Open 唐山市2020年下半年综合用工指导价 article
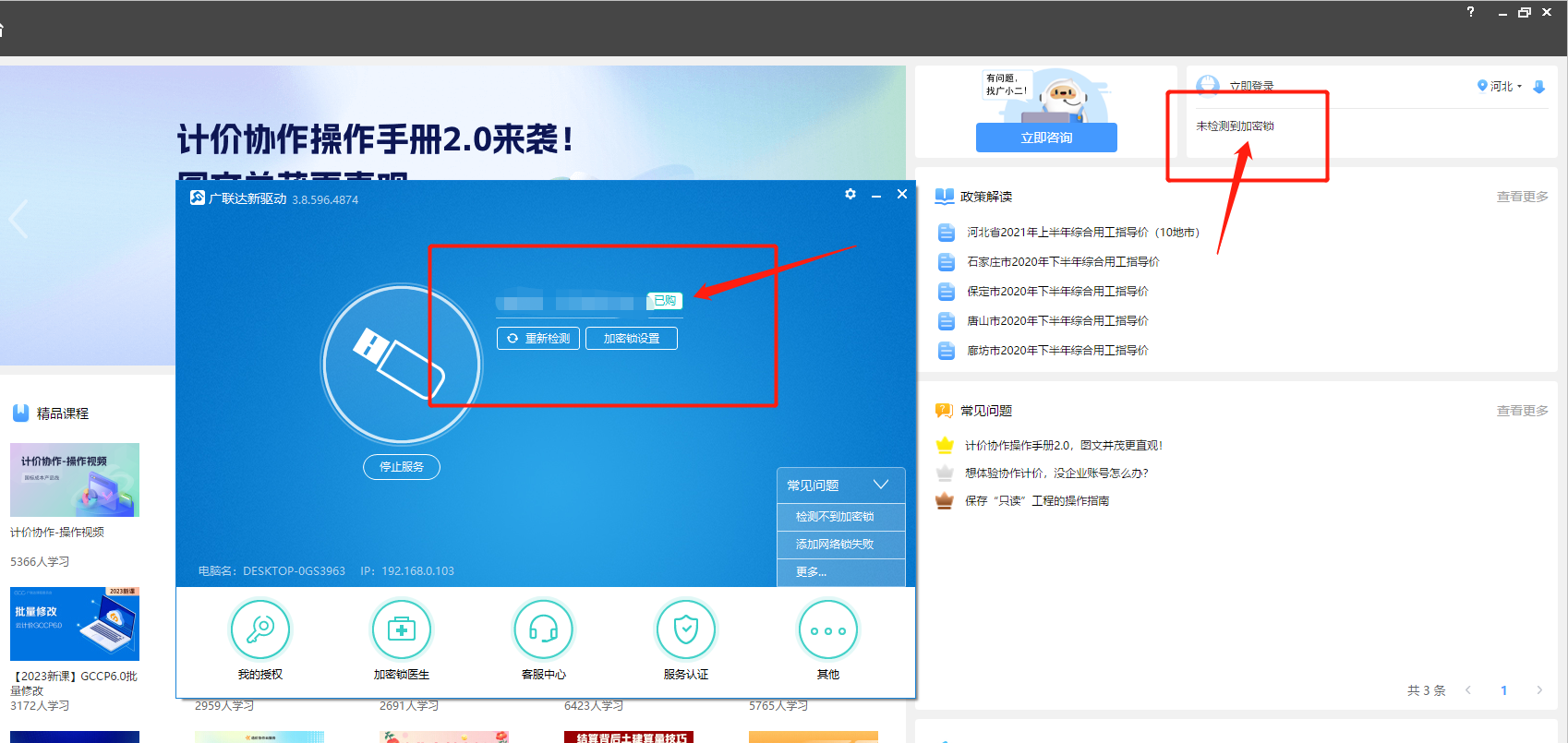This screenshot has width=1568, height=743. (x=1057, y=321)
